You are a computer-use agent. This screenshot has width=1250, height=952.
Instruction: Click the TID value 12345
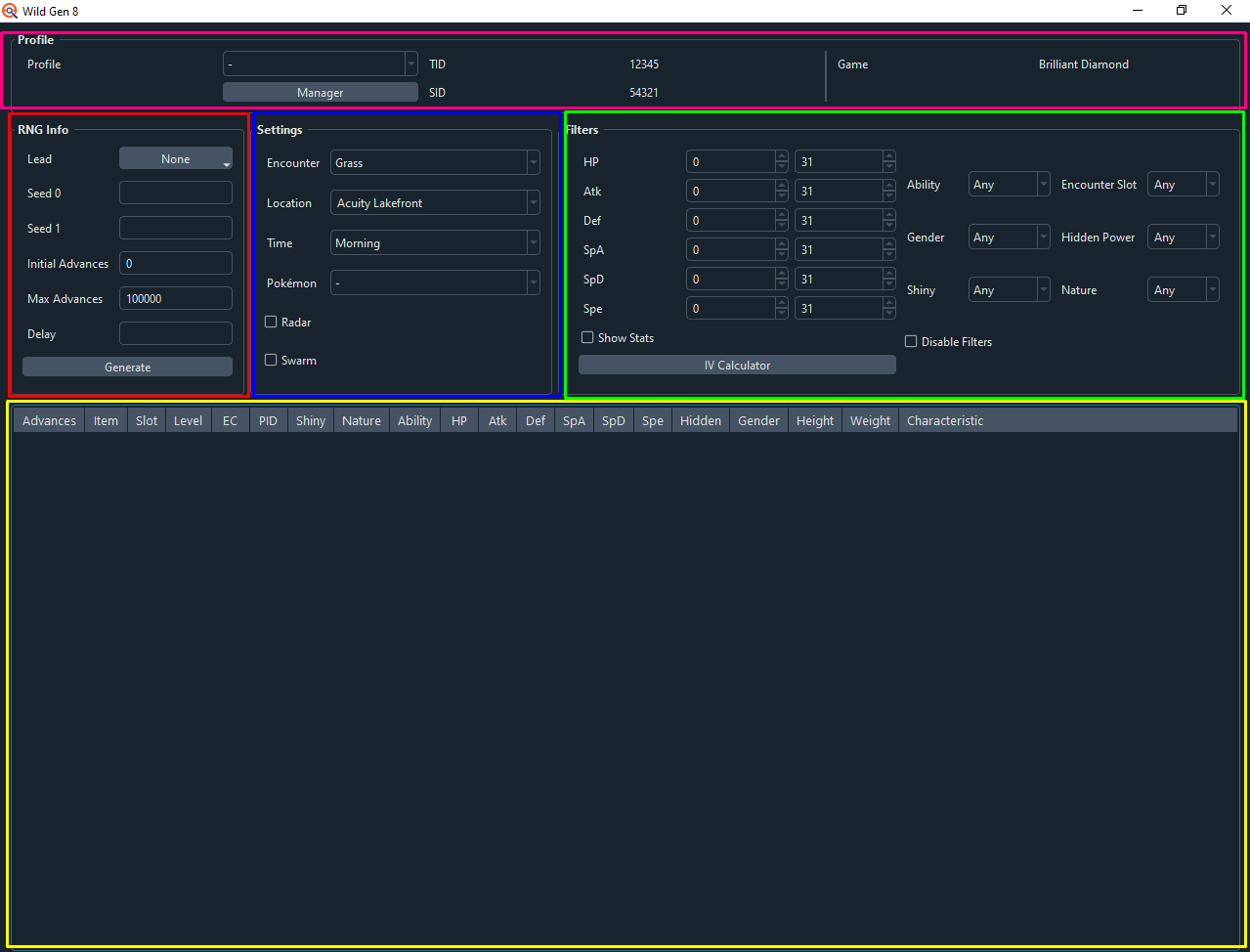pyautogui.click(x=644, y=65)
